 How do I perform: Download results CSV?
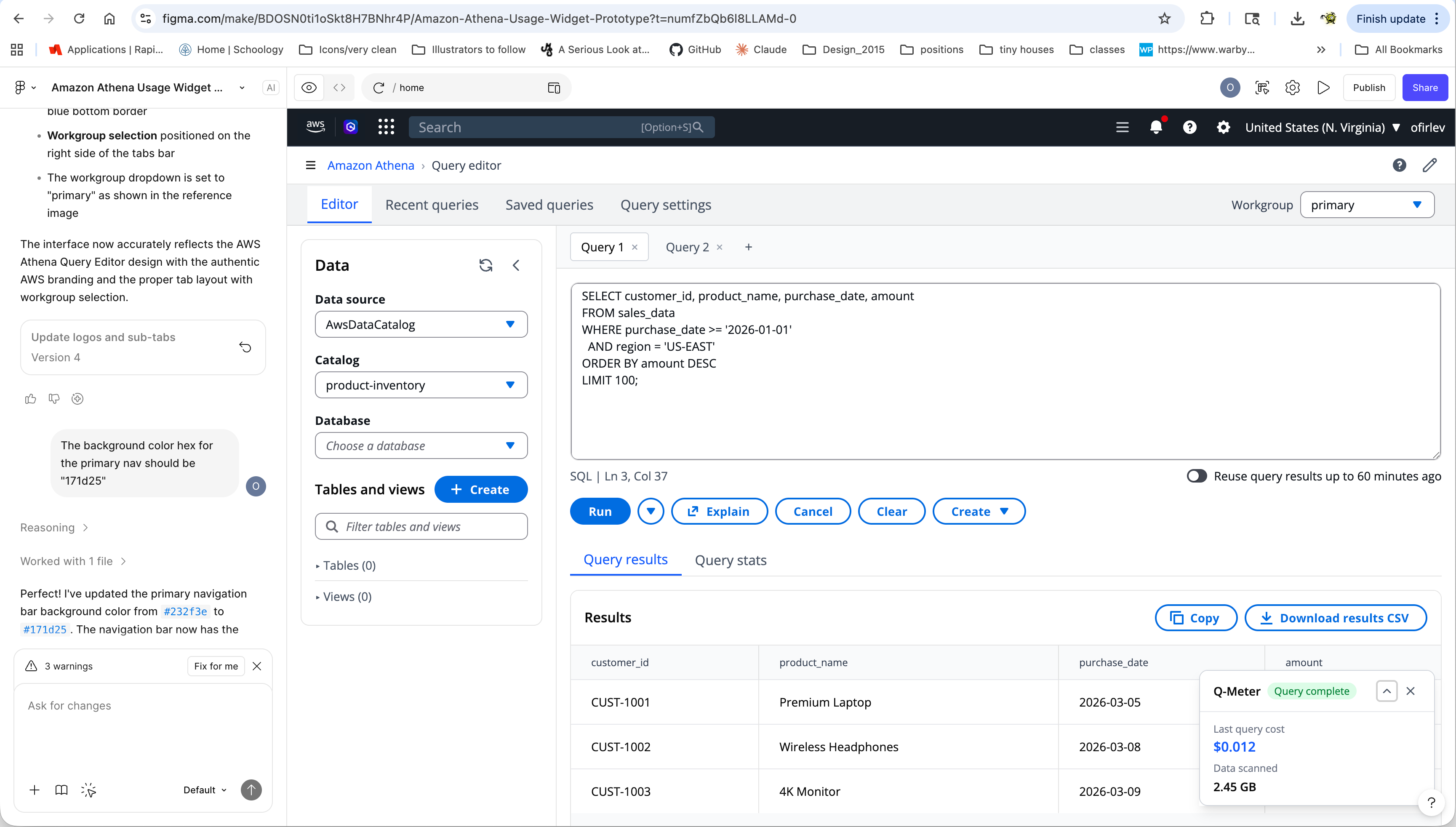click(1336, 617)
